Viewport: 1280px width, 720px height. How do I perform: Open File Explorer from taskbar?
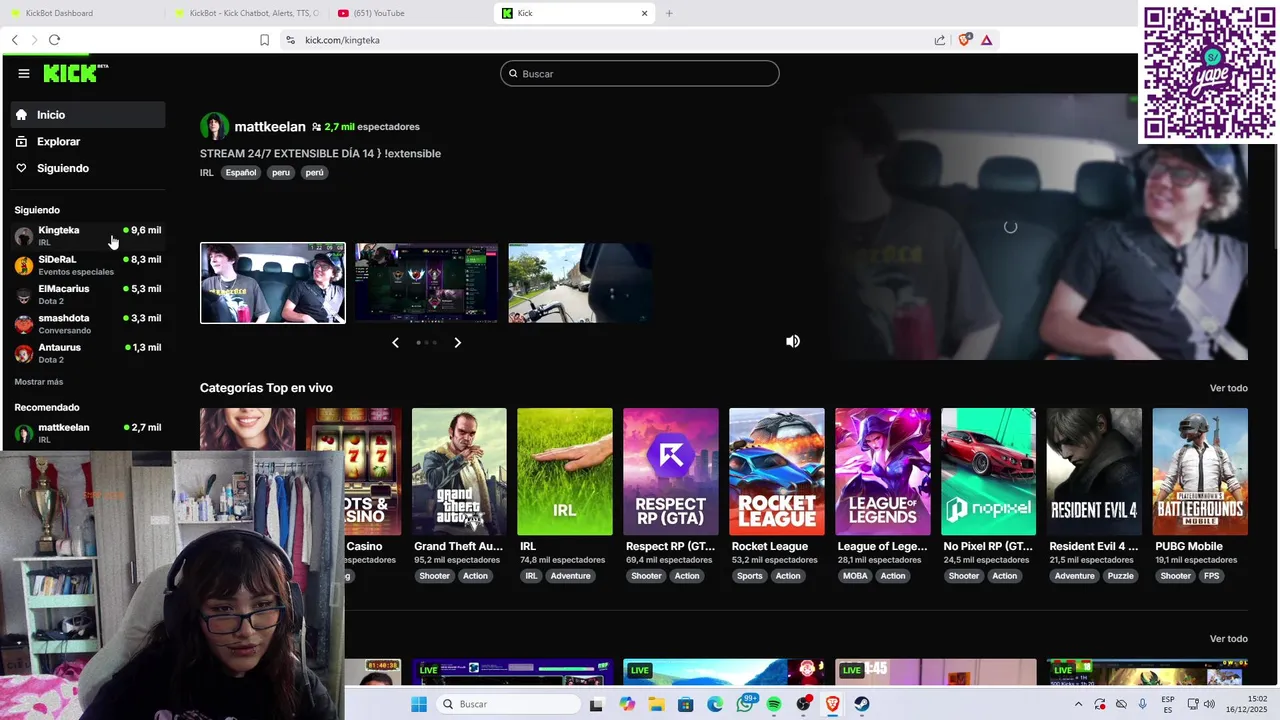pos(656,704)
